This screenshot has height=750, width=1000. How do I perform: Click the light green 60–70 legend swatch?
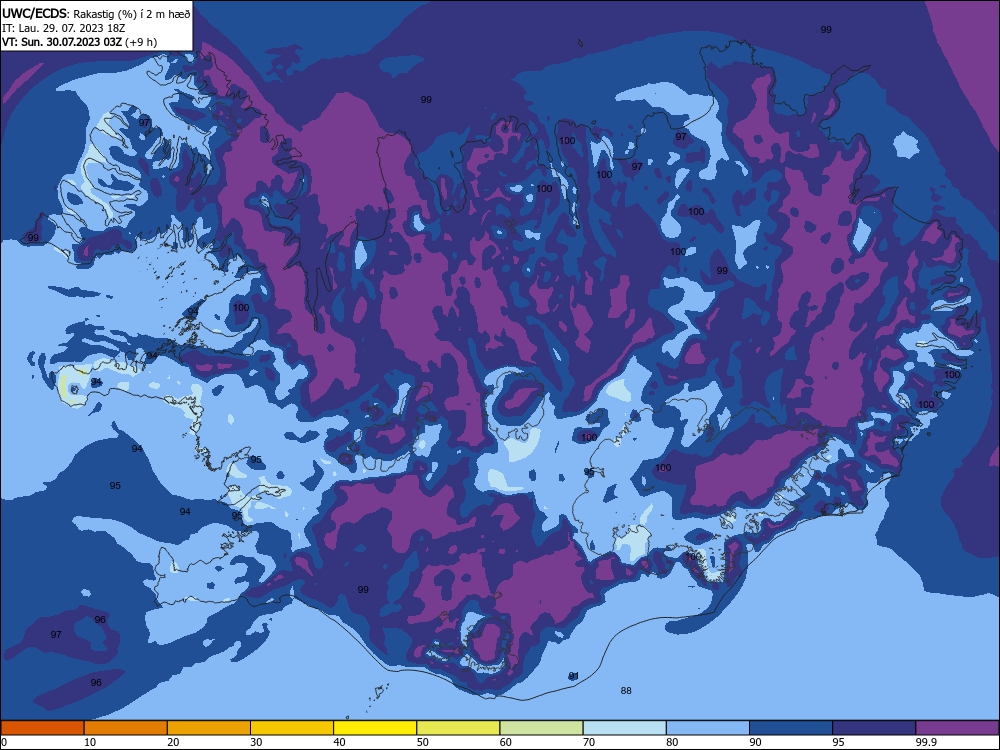[x=541, y=728]
